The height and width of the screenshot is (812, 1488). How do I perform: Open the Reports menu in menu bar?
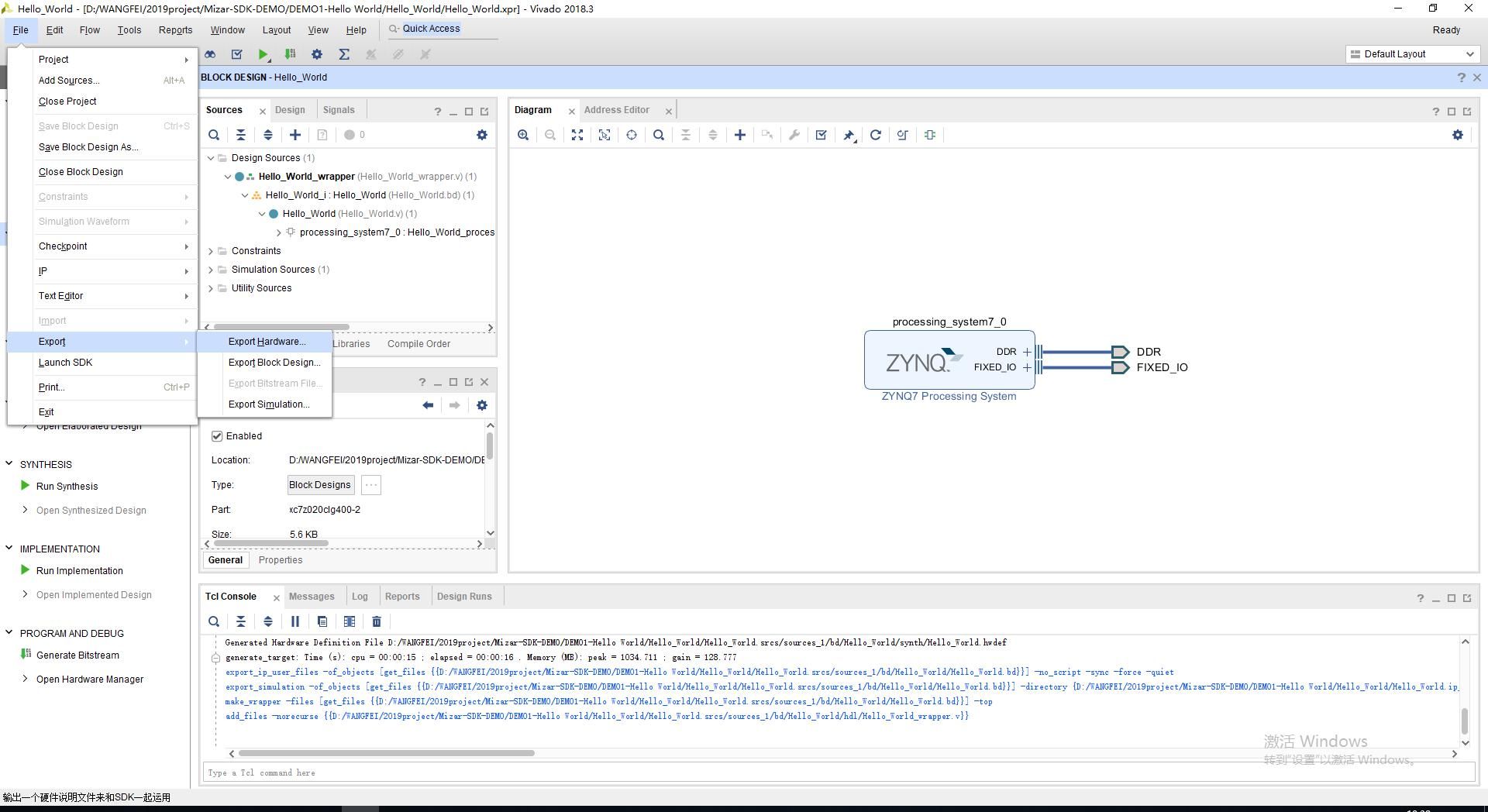pos(175,30)
